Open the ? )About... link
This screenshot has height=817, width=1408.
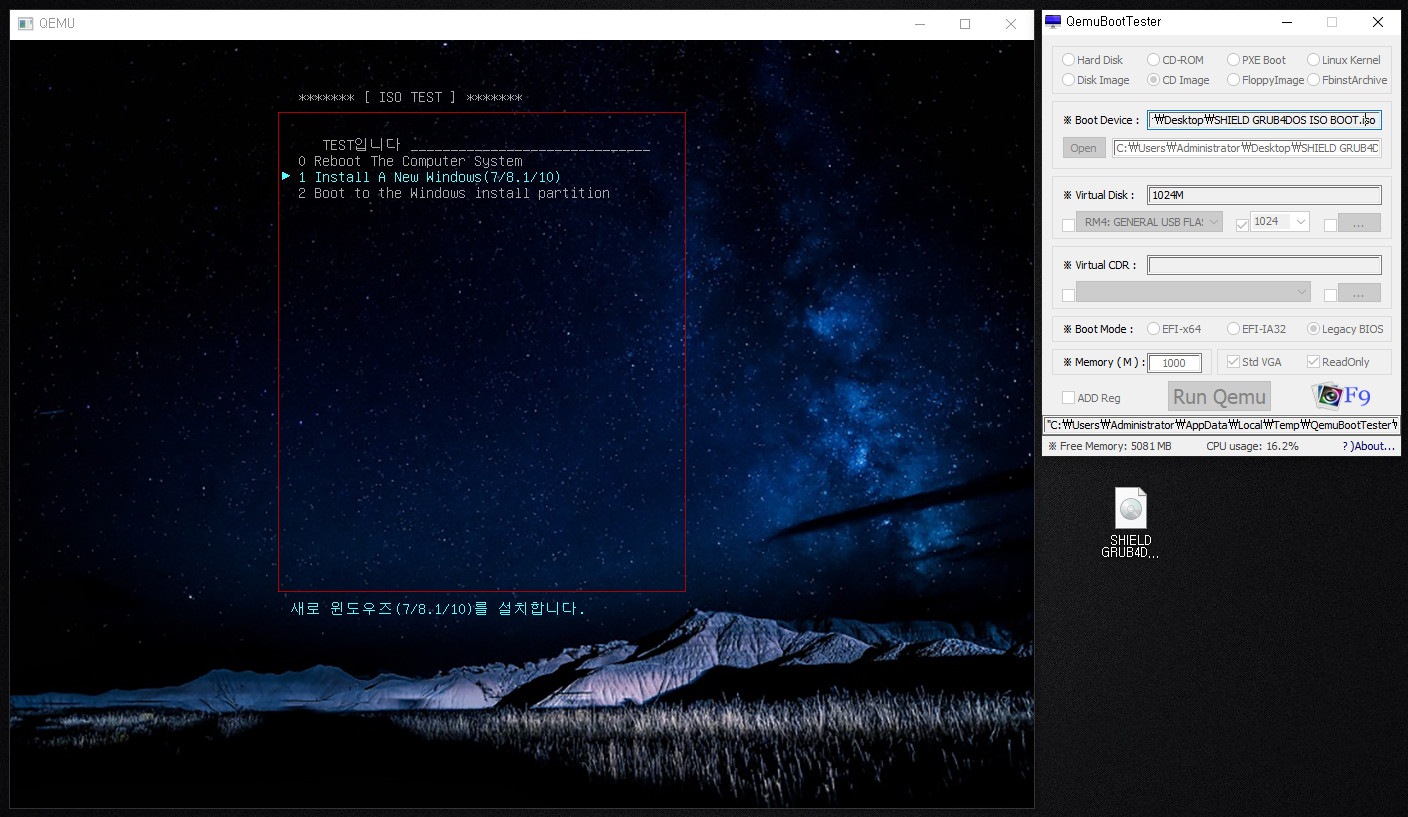[1369, 446]
